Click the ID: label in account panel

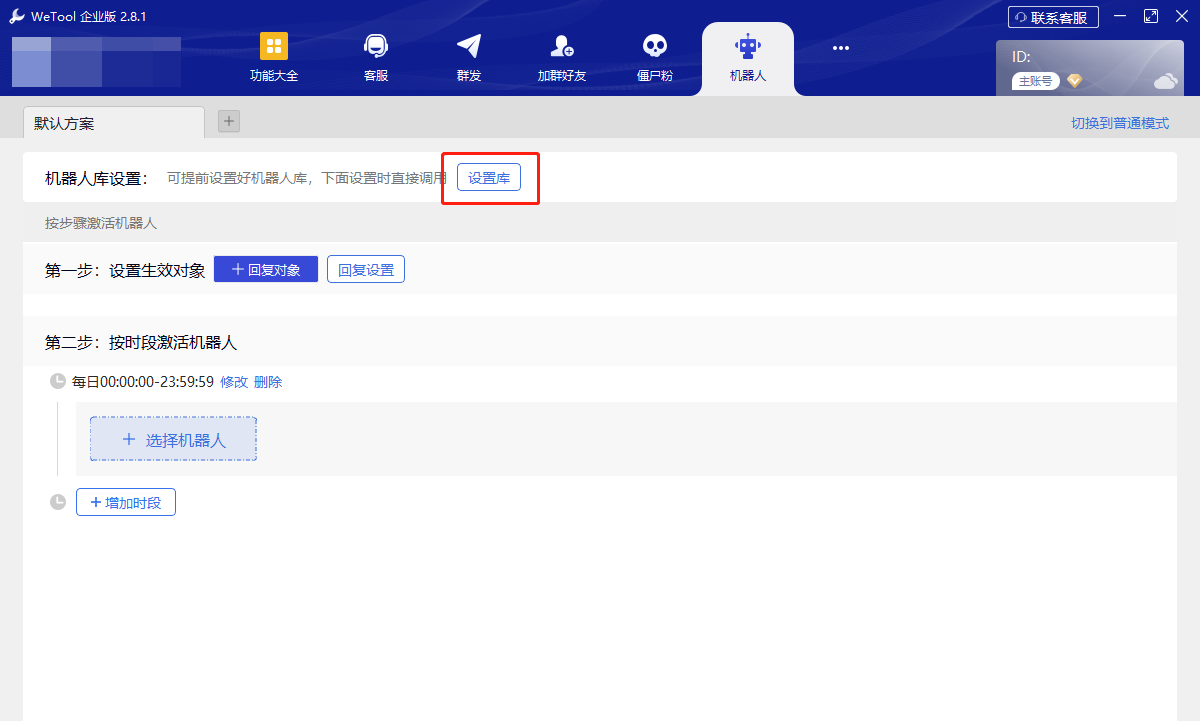tap(1021, 57)
